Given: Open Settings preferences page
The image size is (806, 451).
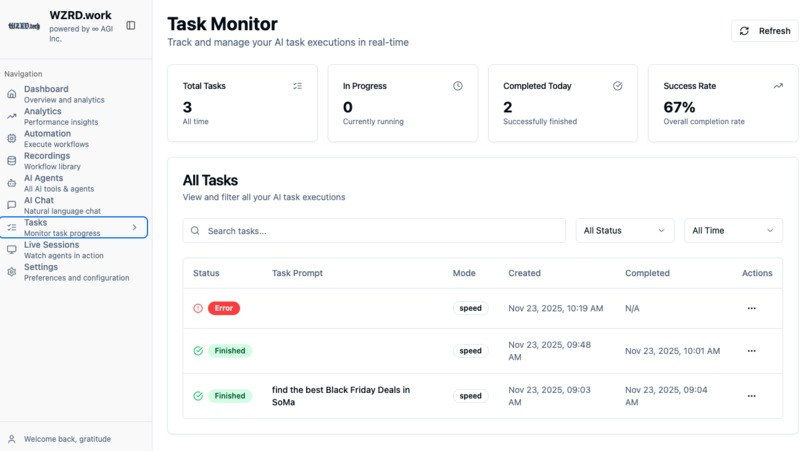Looking at the screenshot, I should click(x=74, y=272).
